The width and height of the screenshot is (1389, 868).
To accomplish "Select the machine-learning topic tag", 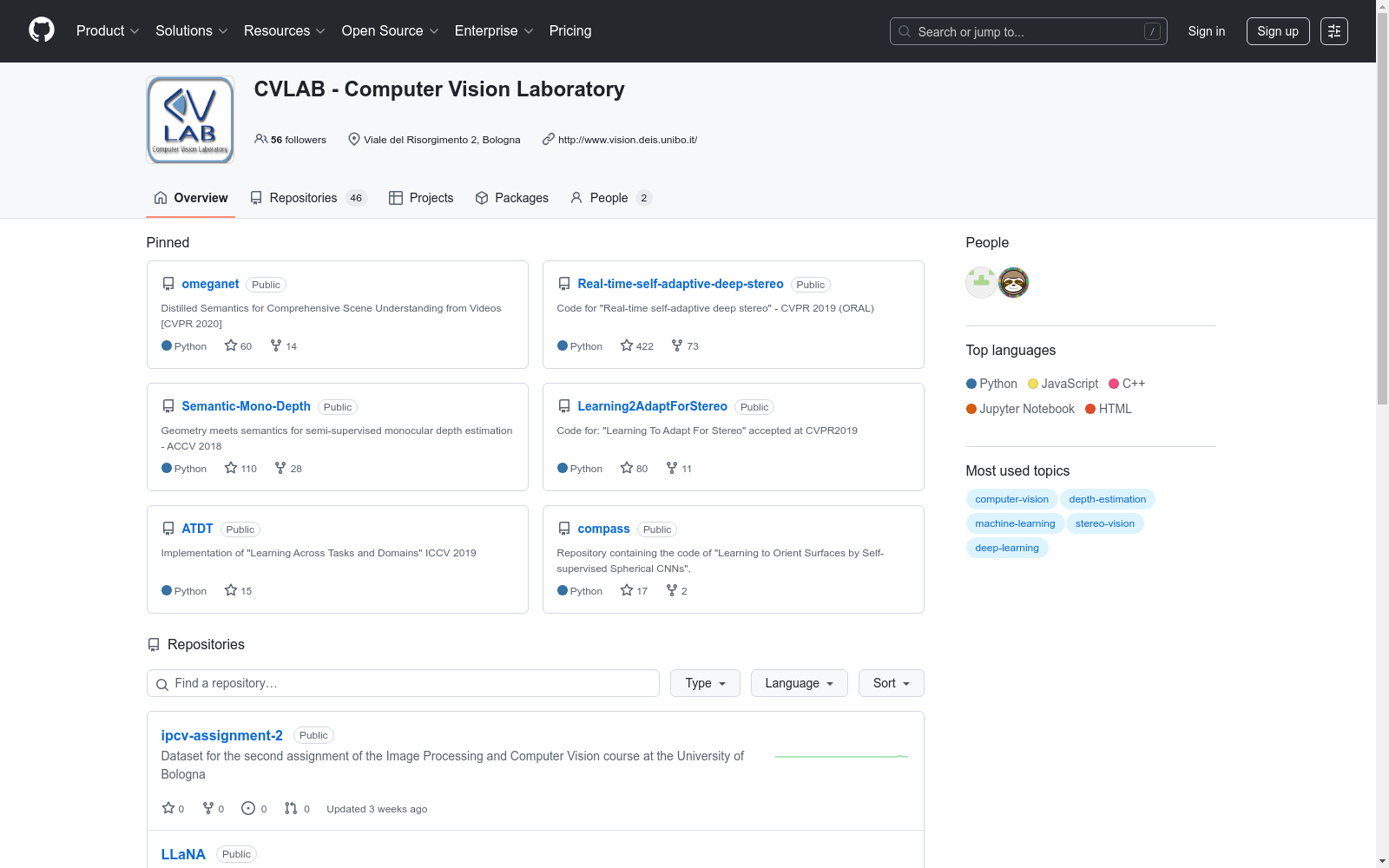I will coord(1015,523).
